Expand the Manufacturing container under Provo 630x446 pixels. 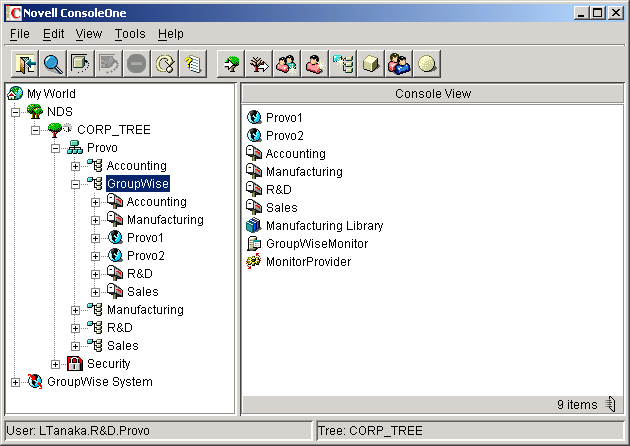pos(75,310)
